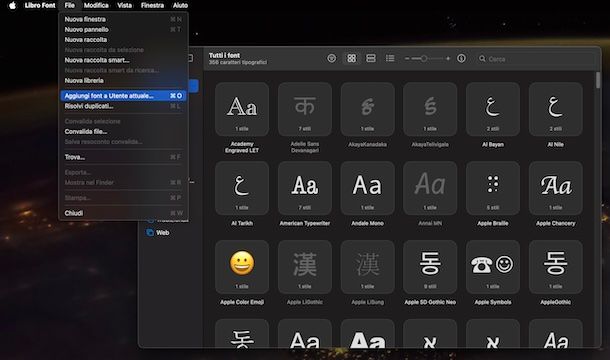Click the minus size decrease icon
610x360 pixels.
(x=407, y=58)
